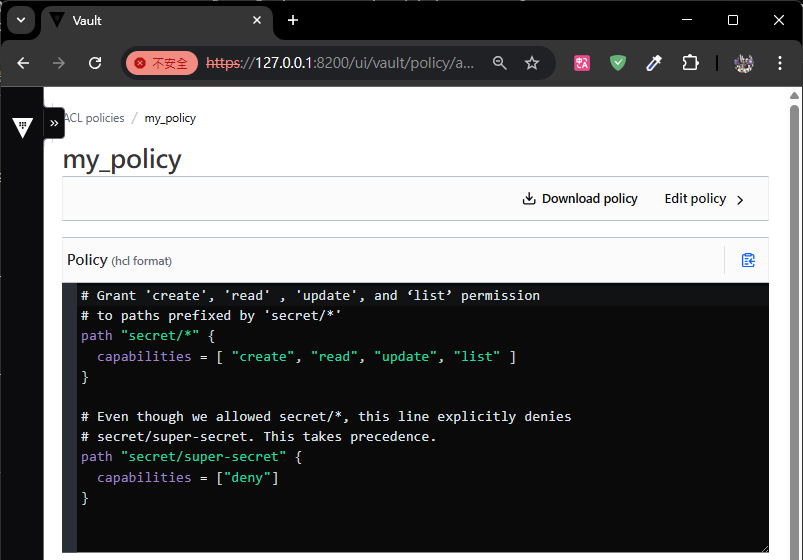
Task: Open tab search dropdown arrow
Action: coord(19,20)
